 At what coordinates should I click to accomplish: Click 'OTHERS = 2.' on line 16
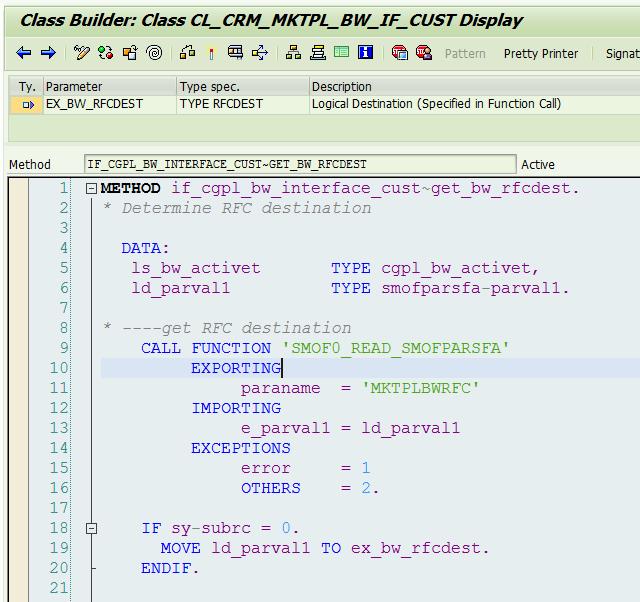click(310, 488)
